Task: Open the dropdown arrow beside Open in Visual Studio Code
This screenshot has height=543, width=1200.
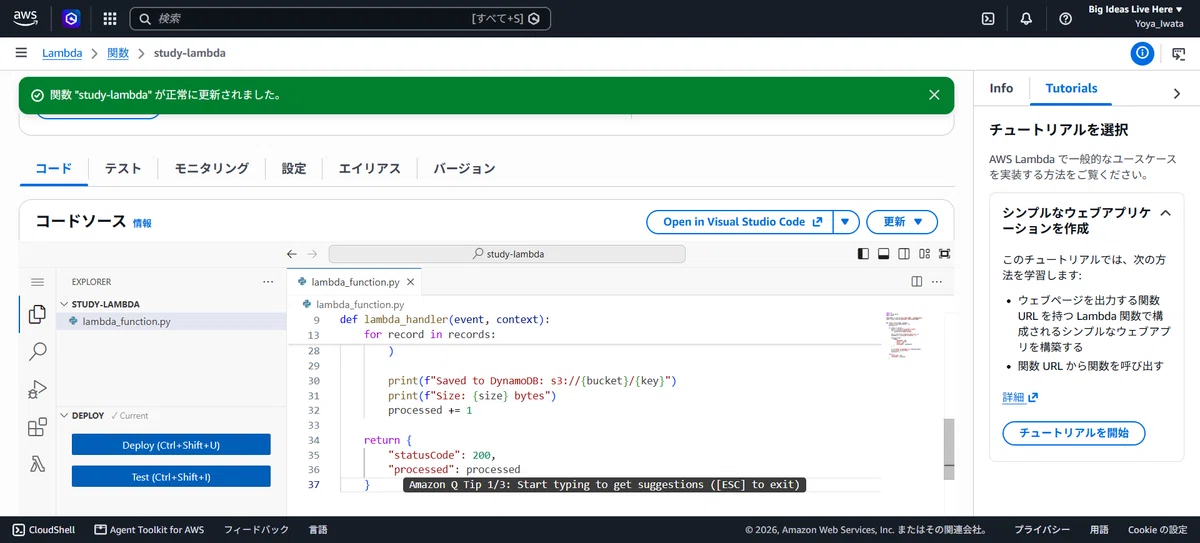Action: 847,222
